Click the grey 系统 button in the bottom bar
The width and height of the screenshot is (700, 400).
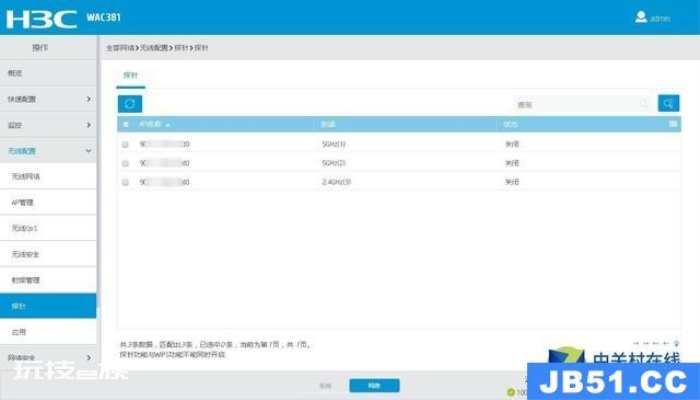tap(325, 385)
